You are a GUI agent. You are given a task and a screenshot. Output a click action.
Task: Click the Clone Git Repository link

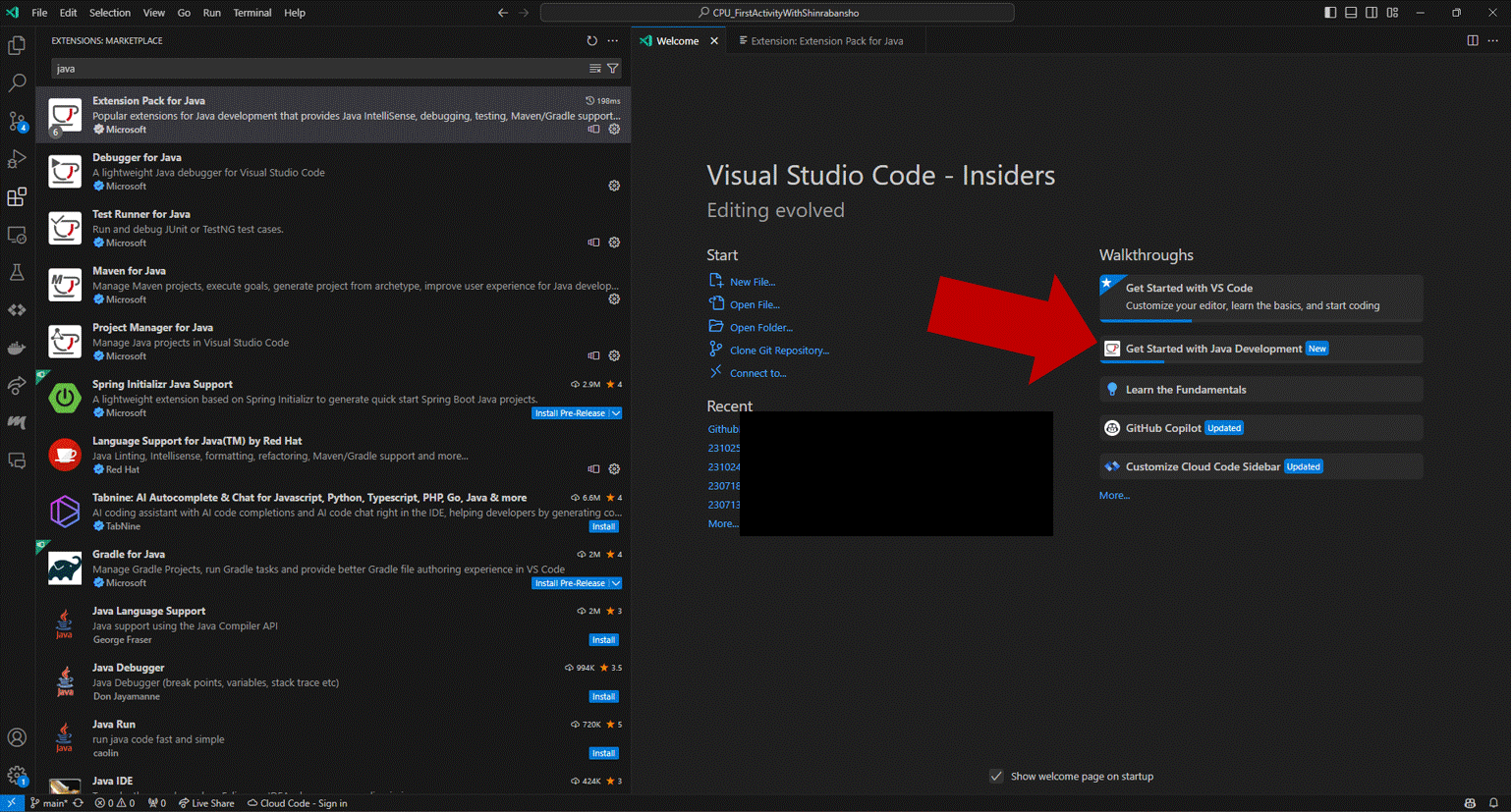(779, 351)
